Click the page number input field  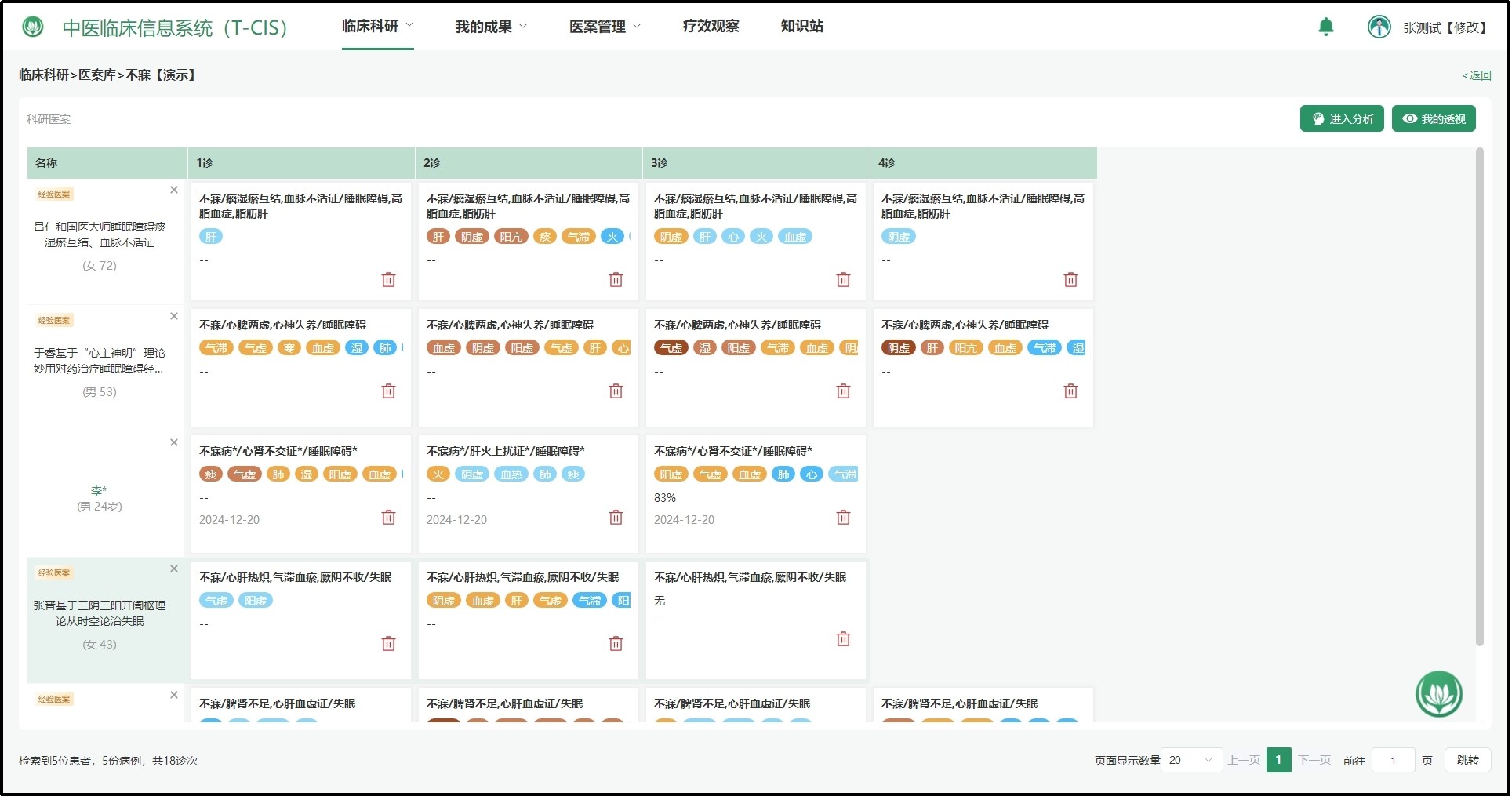[x=1393, y=760]
